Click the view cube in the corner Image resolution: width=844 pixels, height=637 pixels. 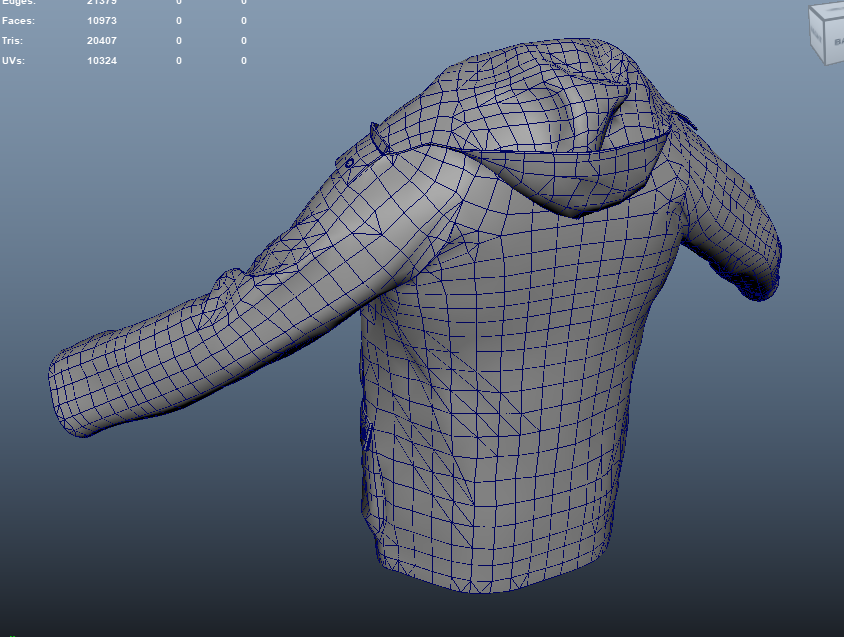click(x=827, y=35)
